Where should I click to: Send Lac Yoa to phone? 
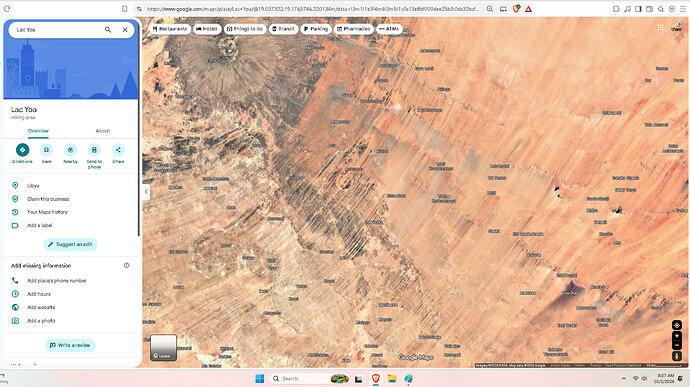[x=94, y=150]
